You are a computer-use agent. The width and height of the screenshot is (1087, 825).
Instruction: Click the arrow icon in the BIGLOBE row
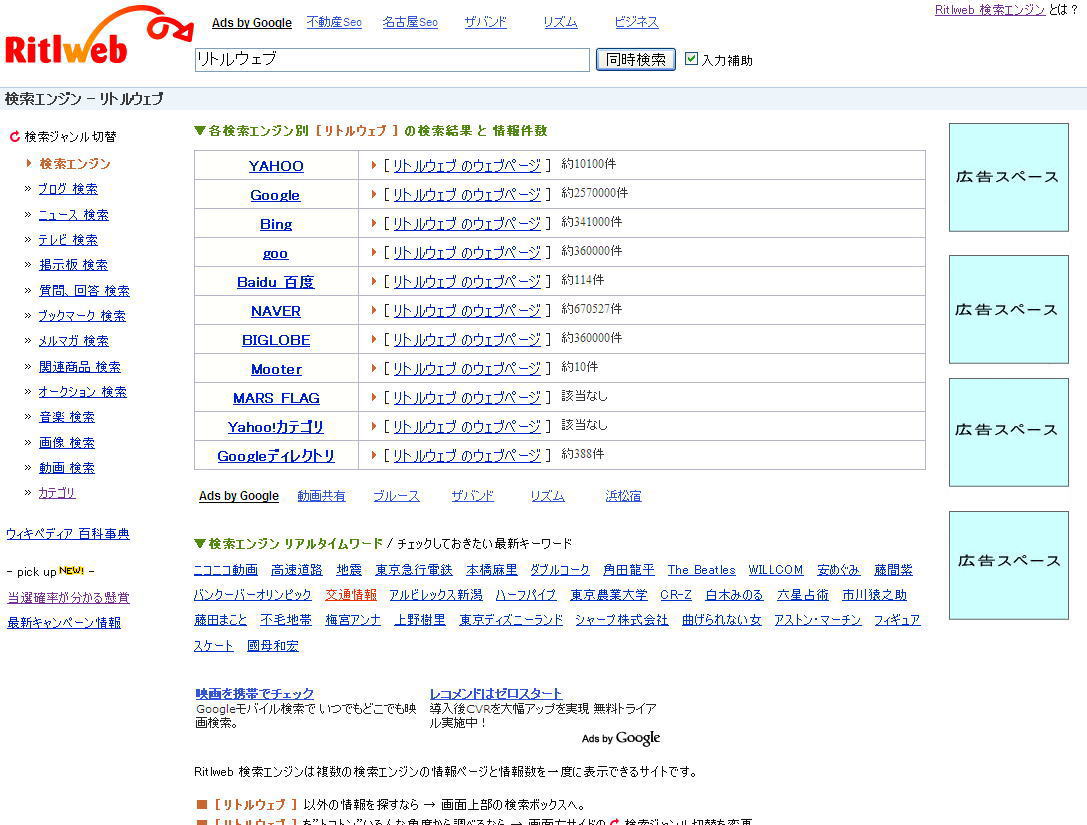pyautogui.click(x=374, y=340)
